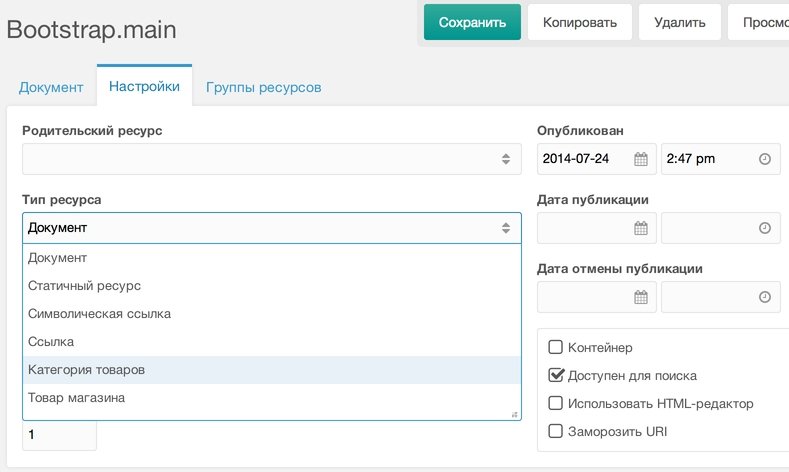
Task: Pick Категория товаров option
Action: coord(272,370)
